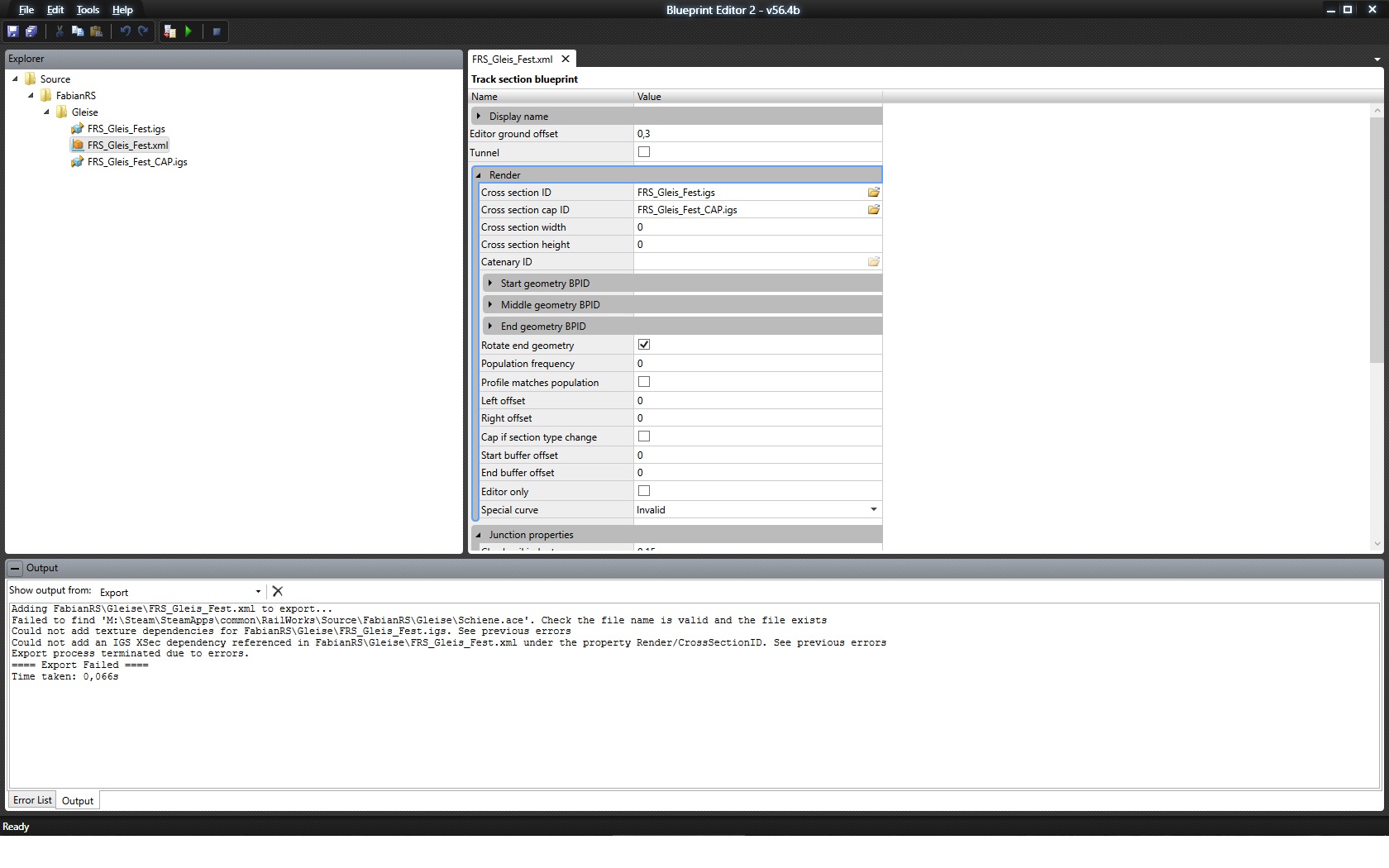Switch to the Output bottom tab
This screenshot has width=1389, height=868.
click(x=78, y=801)
